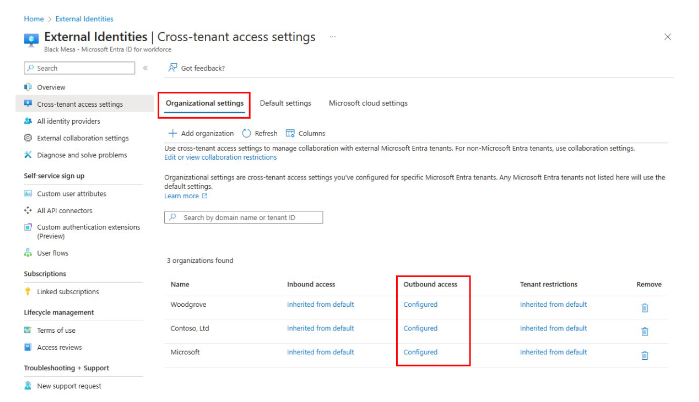Remove Contoso, Ltd using the trash icon
Viewport: 699px width, 402px height.
(x=645, y=332)
